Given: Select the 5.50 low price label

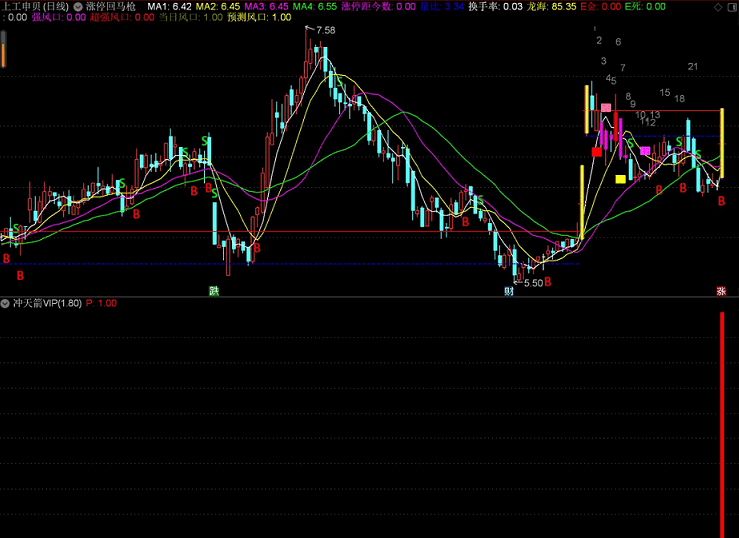Looking at the screenshot, I should pyautogui.click(x=534, y=283).
